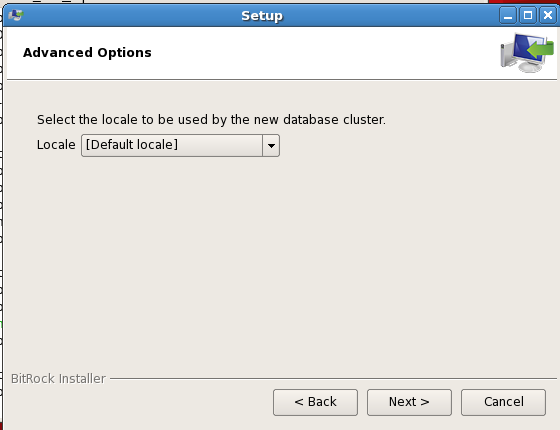This screenshot has height=430, width=560.
Task: Proceed with the Next > button
Action: coord(409,402)
